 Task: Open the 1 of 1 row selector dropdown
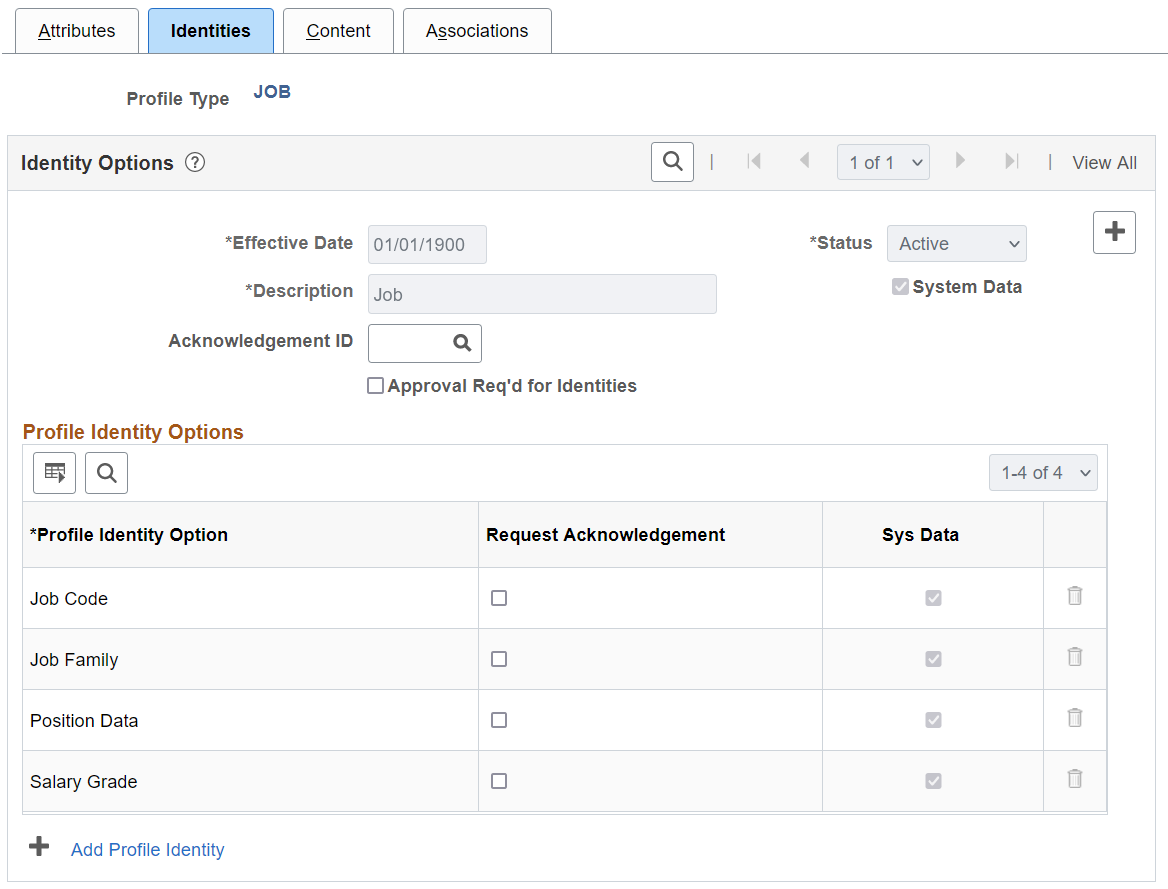(883, 163)
